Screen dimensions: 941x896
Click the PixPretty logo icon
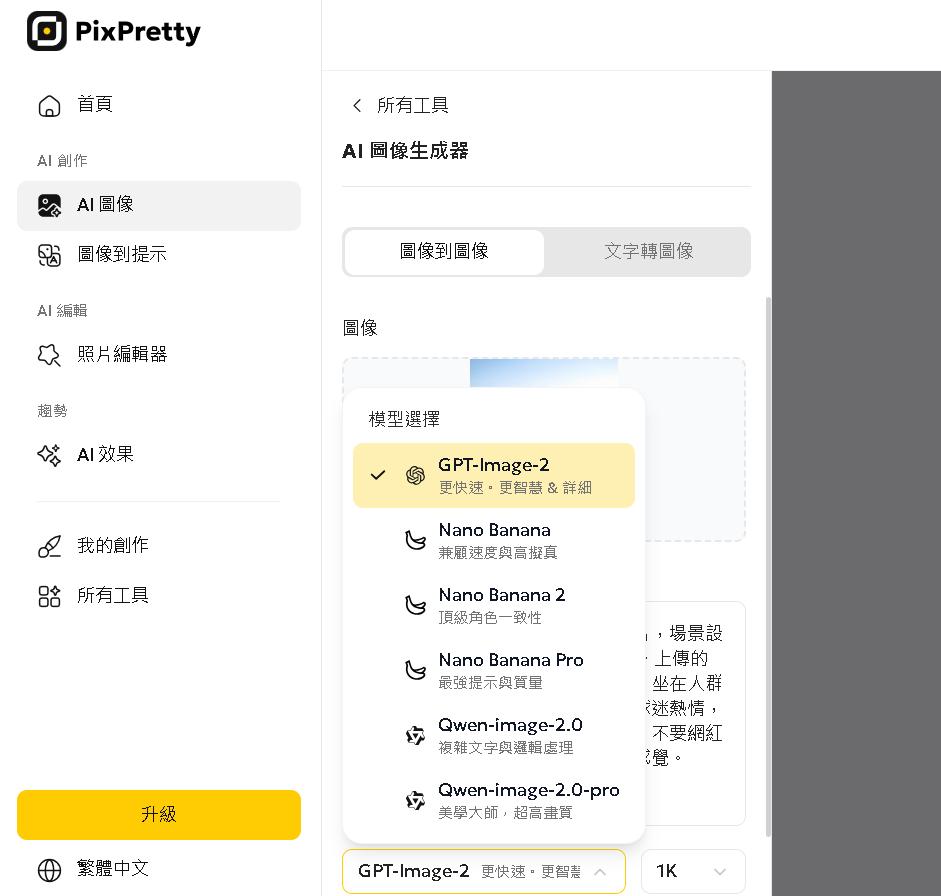point(46,31)
